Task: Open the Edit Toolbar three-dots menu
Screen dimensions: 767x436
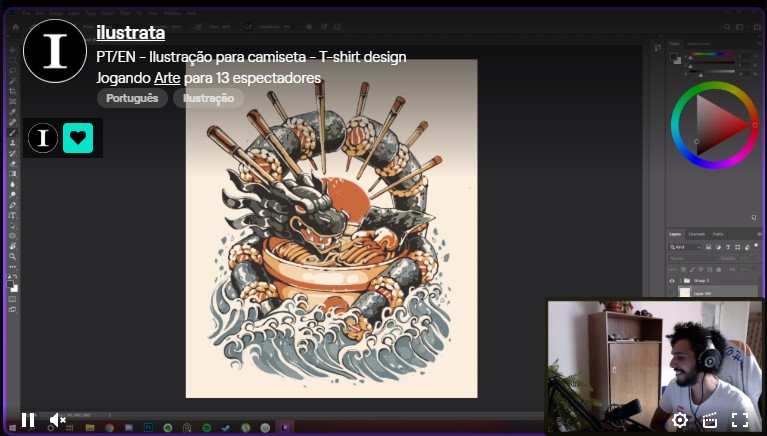Action: tap(13, 267)
